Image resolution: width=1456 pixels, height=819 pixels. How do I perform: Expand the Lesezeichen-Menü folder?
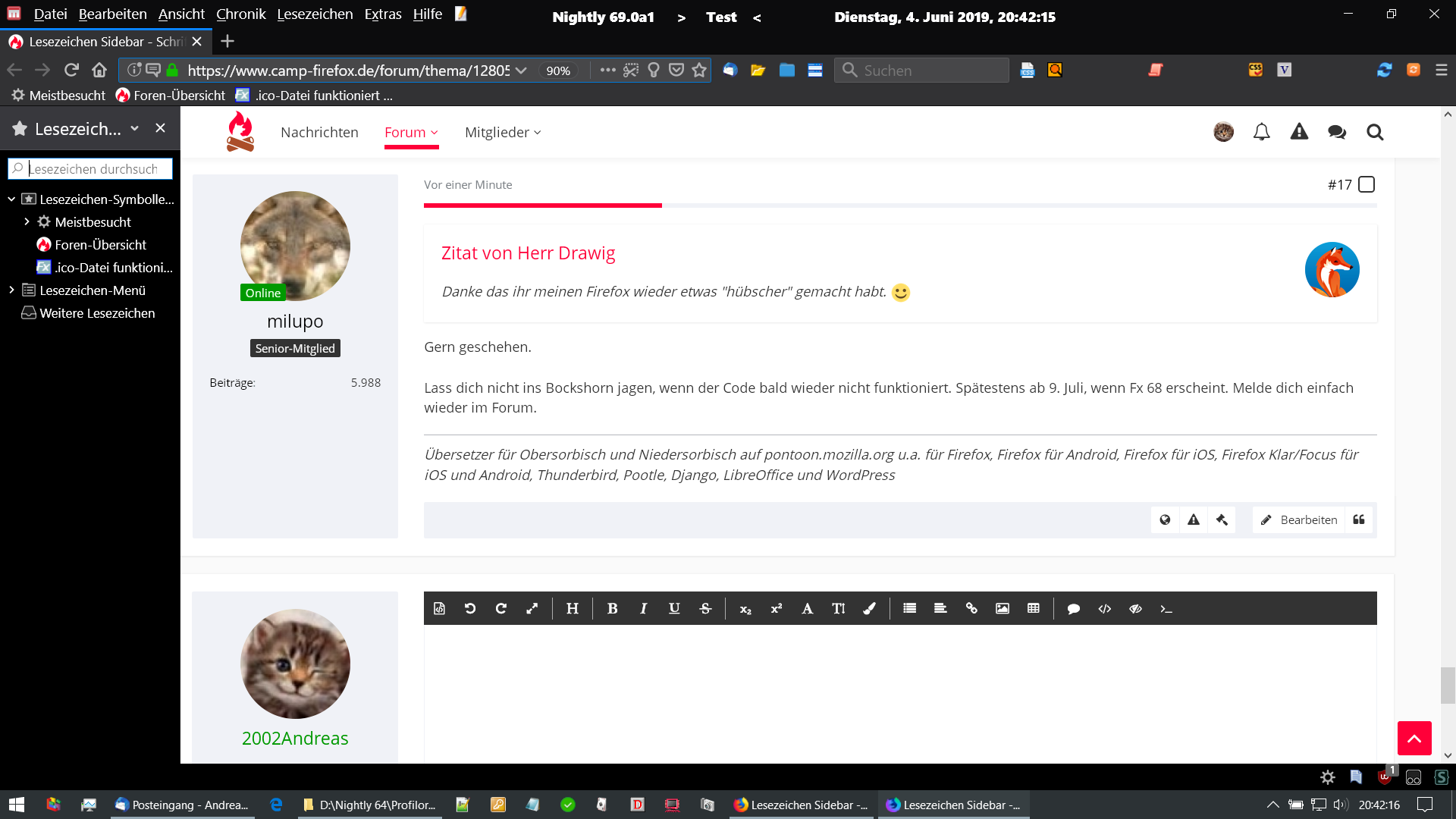(x=11, y=290)
